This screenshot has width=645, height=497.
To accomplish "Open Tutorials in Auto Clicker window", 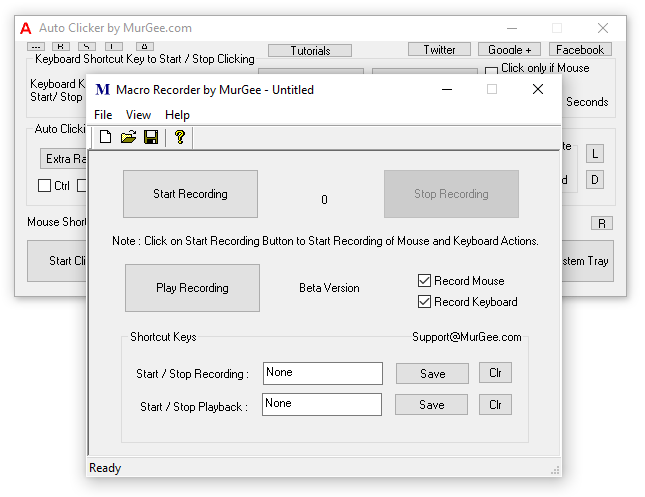I will (x=310, y=51).
